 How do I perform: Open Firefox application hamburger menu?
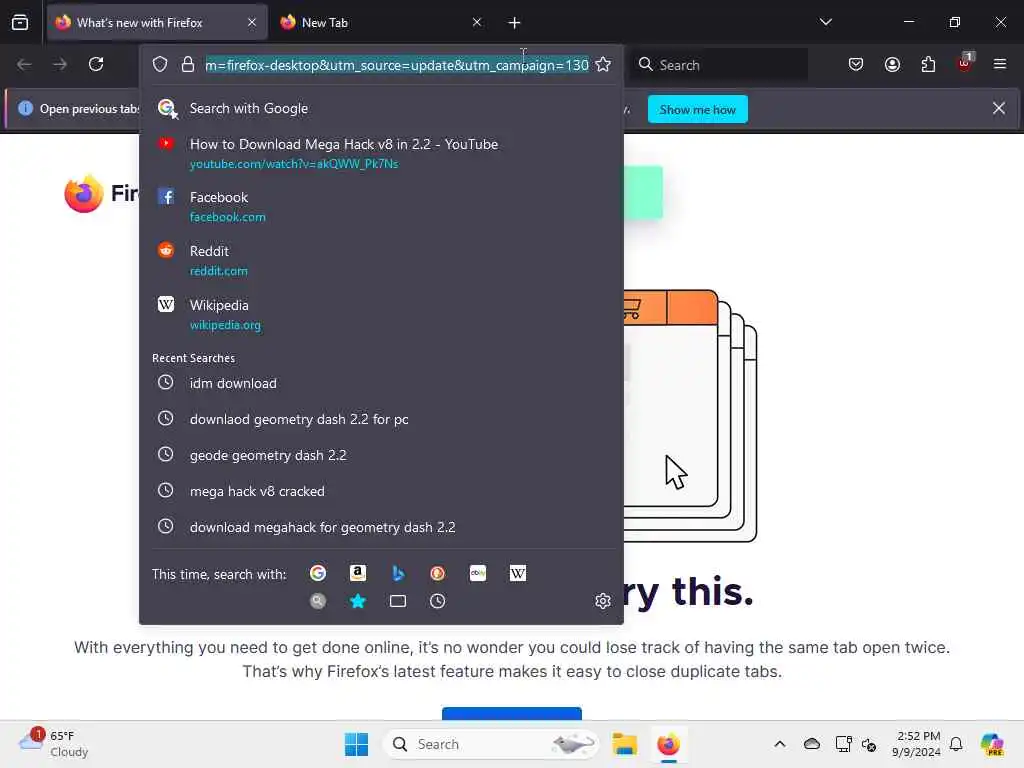coord(1000,64)
